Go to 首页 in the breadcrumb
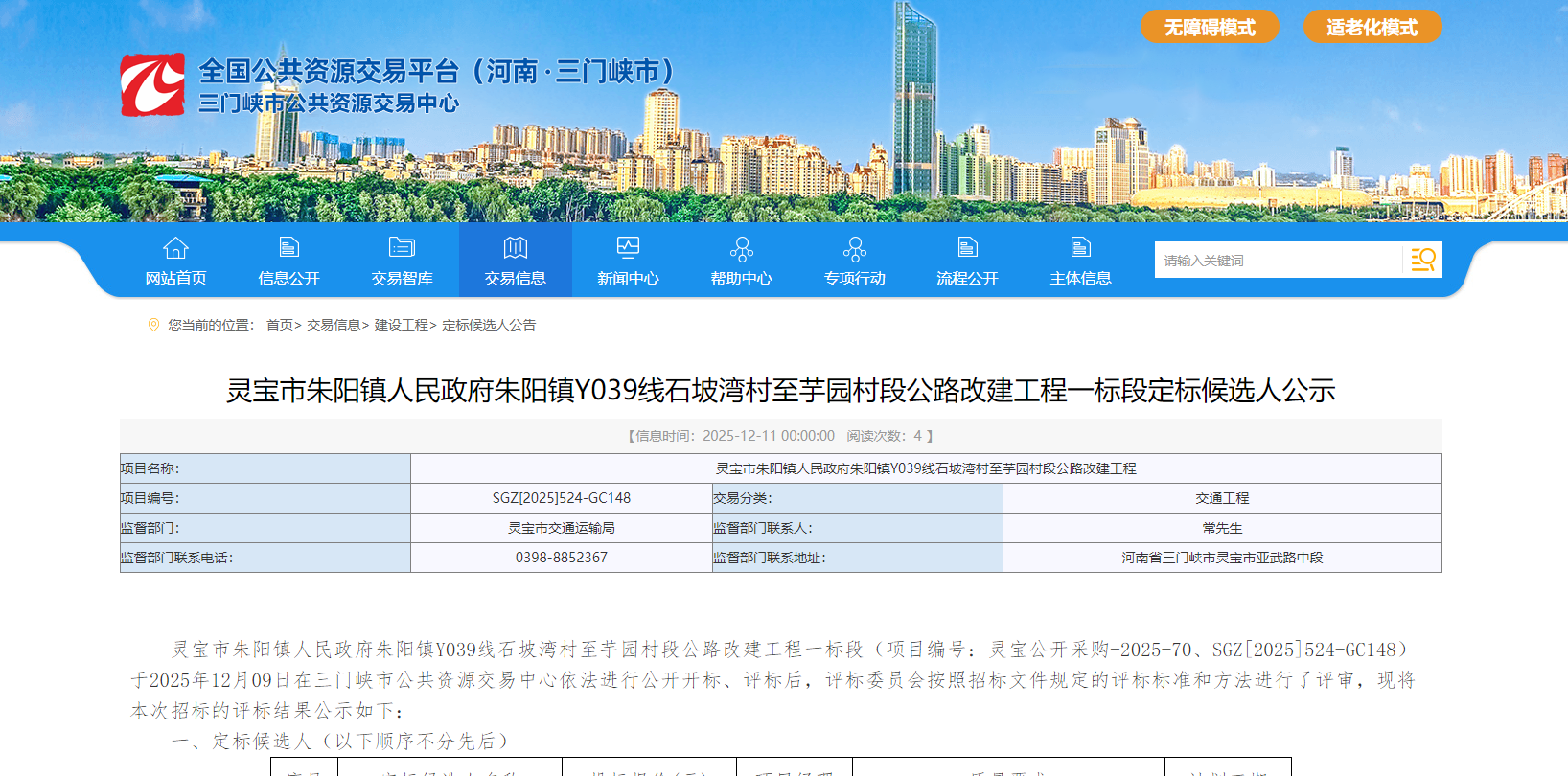The image size is (1568, 776). 280,326
